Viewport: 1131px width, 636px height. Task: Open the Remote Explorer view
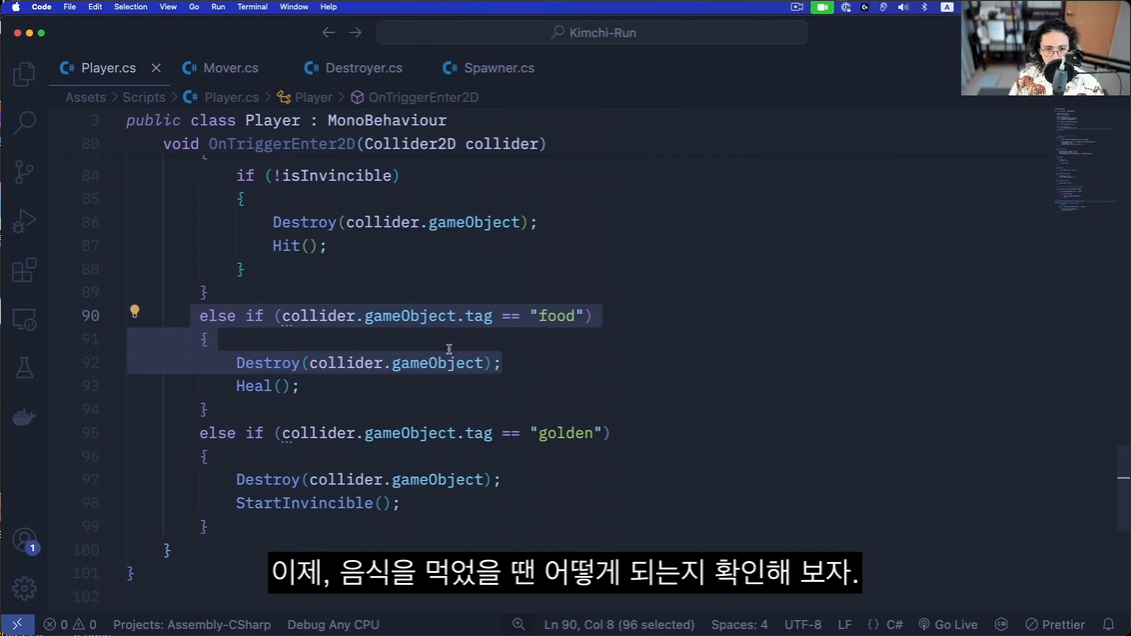(24, 319)
